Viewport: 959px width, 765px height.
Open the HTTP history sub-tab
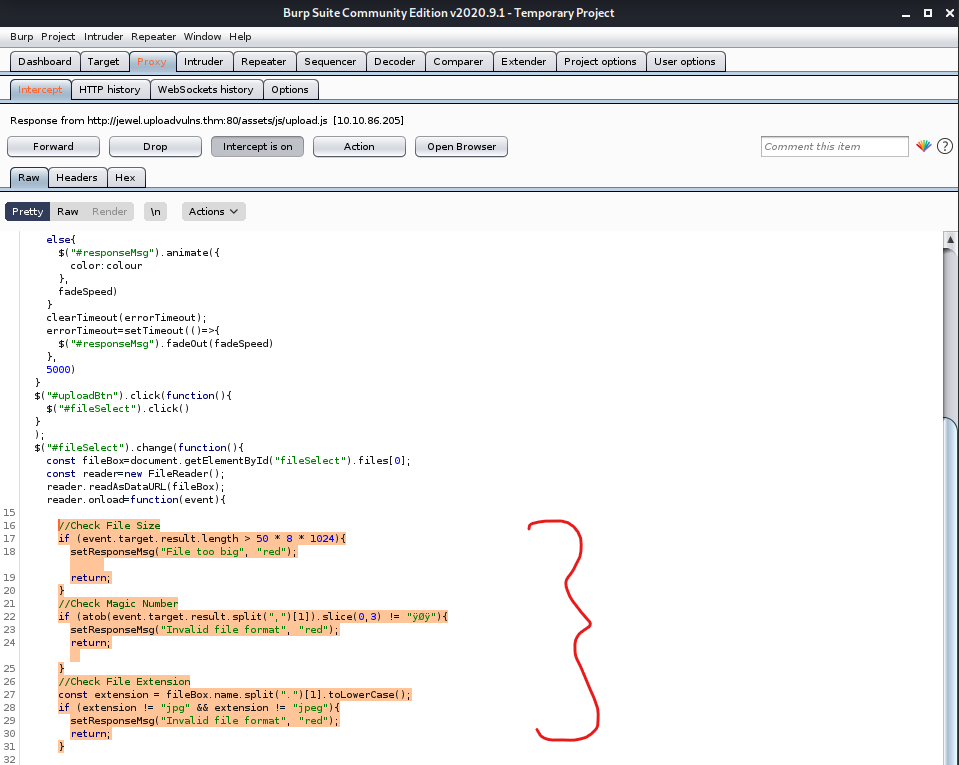coord(110,90)
